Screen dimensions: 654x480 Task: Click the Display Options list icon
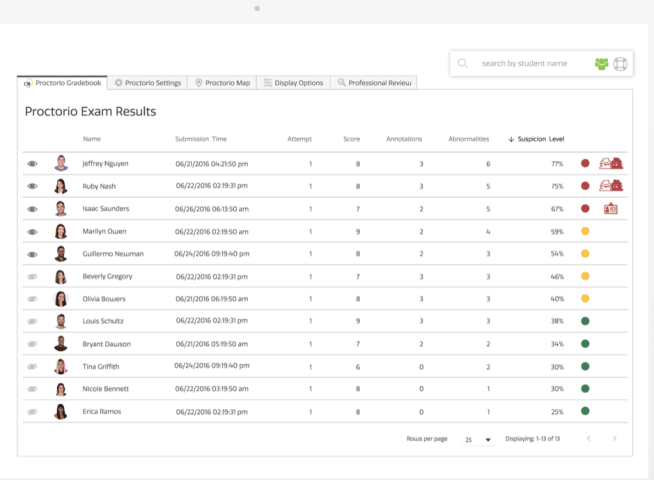[x=268, y=83]
